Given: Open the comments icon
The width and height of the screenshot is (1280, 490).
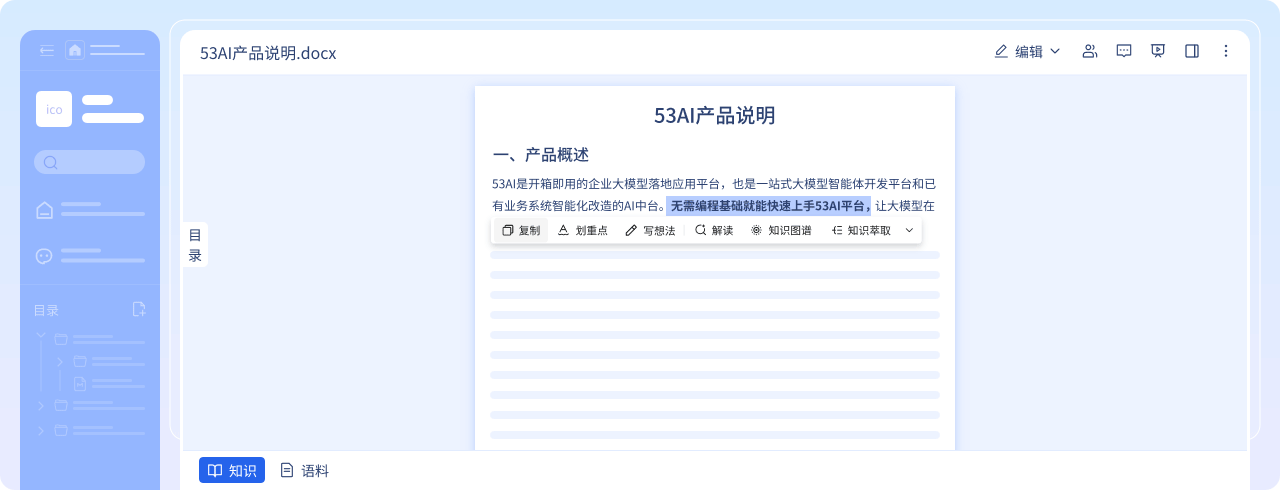Looking at the screenshot, I should [1124, 51].
